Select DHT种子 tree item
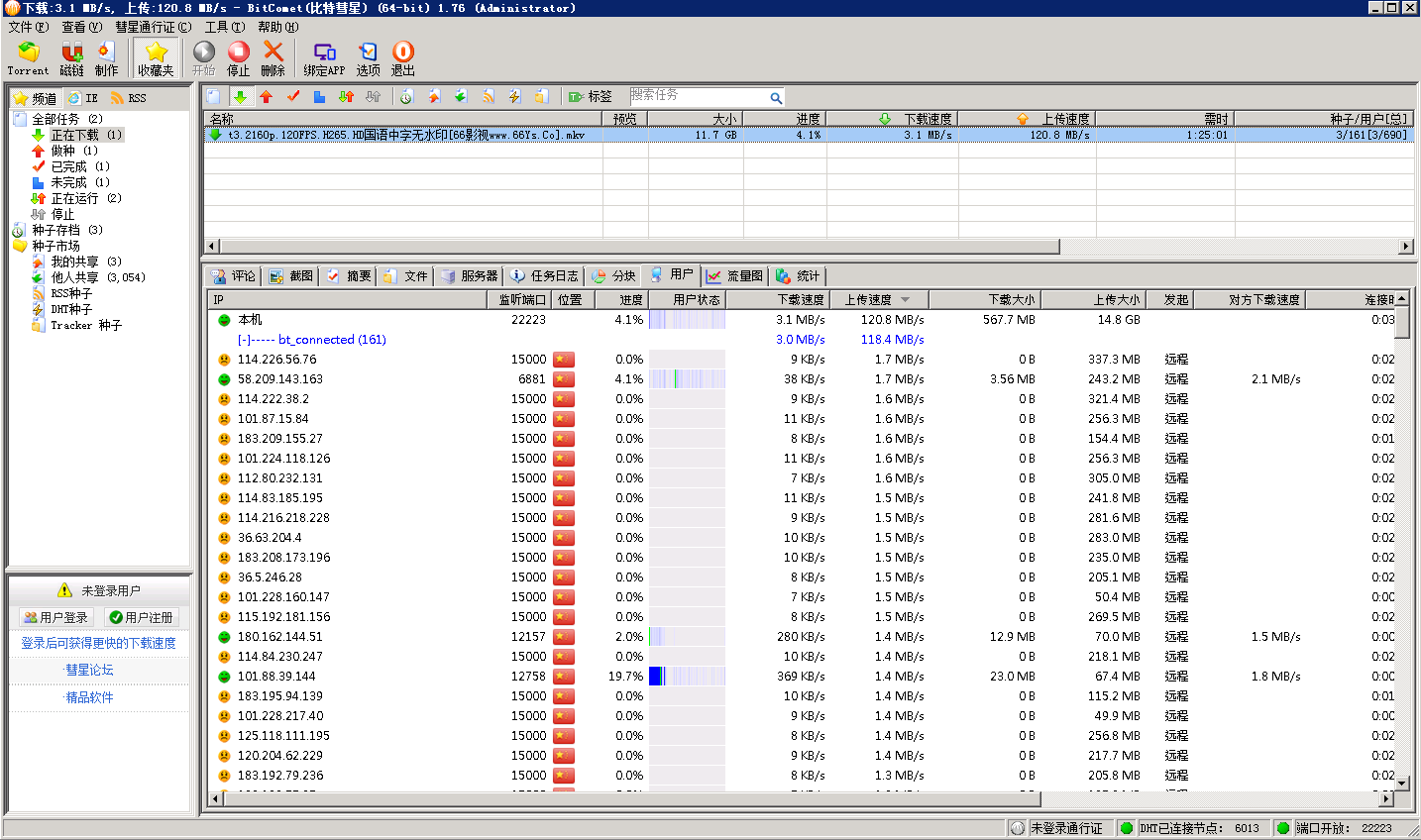This screenshot has height=840, width=1421. 71,309
